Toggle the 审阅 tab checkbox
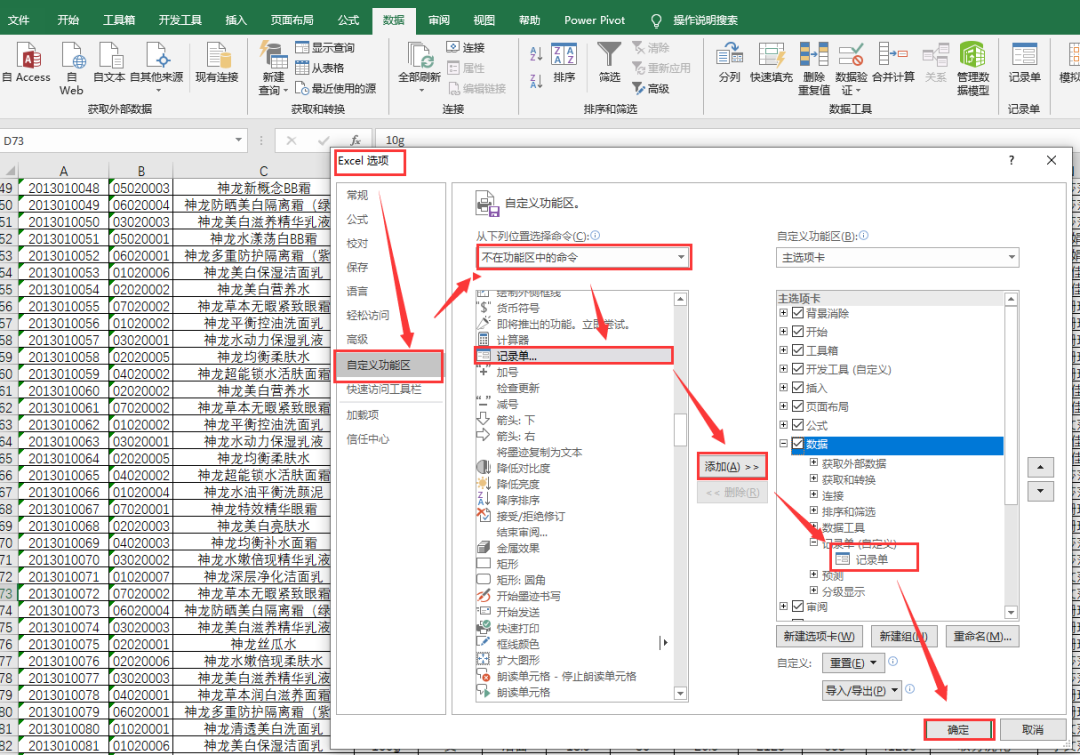1080x755 pixels. 798,606
